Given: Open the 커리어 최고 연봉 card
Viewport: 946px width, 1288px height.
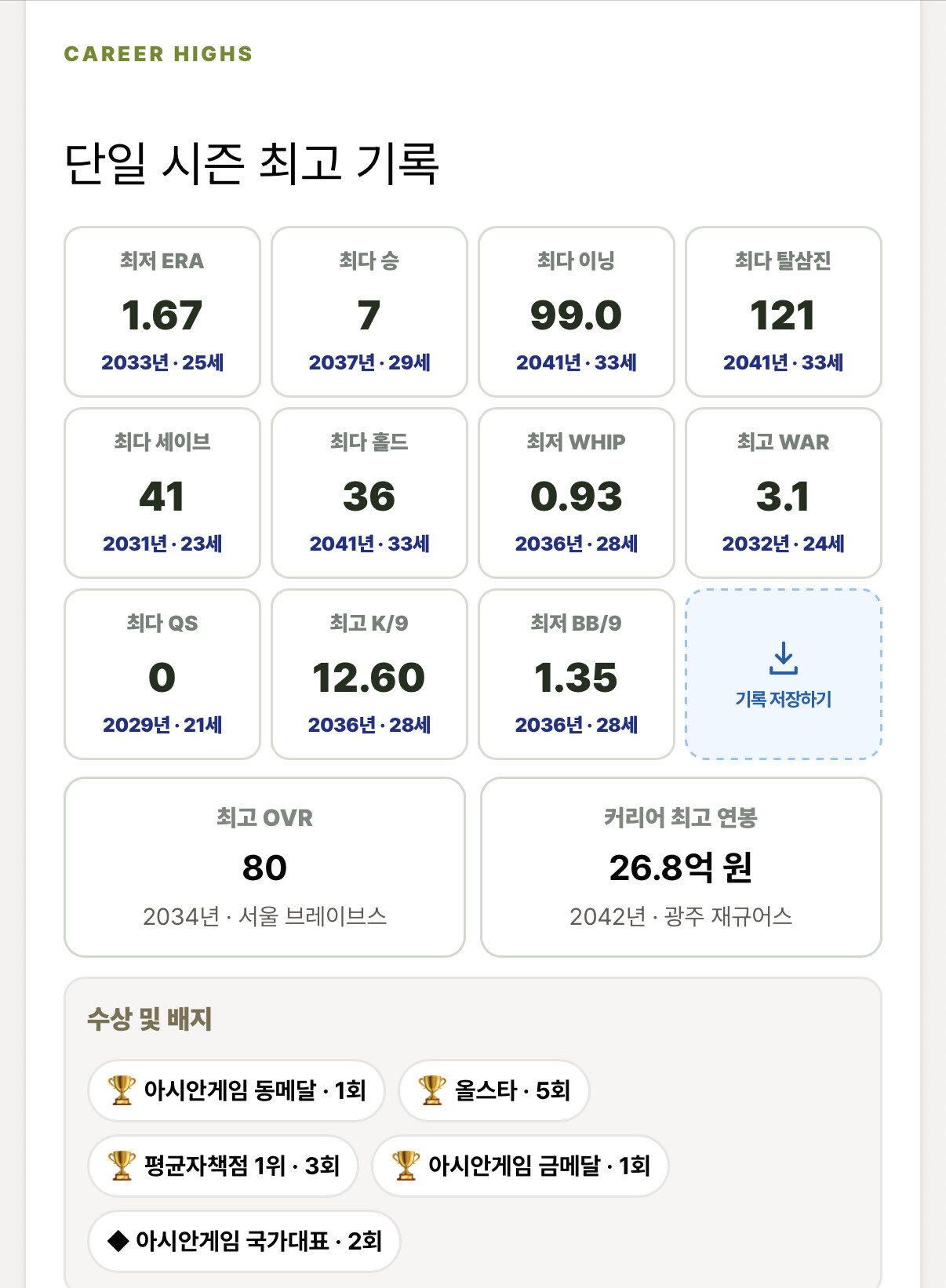Looking at the screenshot, I should 681,868.
